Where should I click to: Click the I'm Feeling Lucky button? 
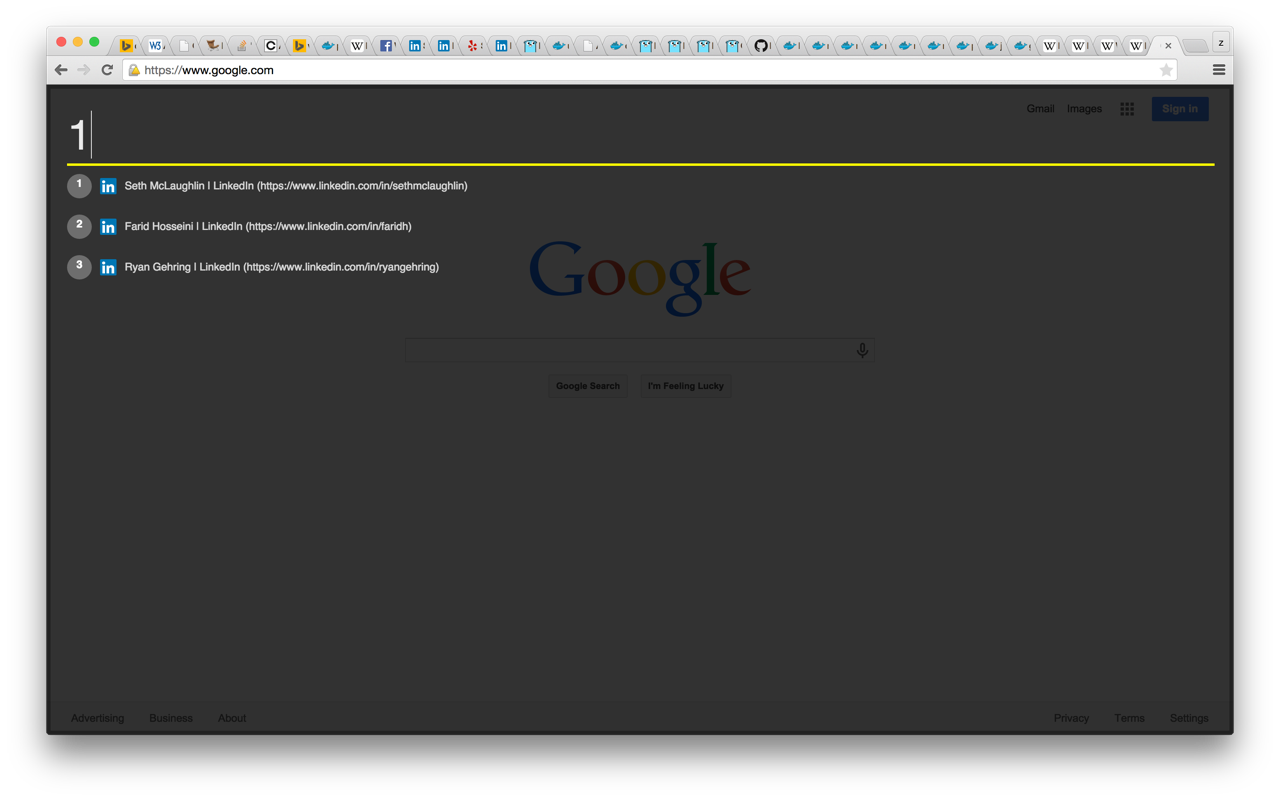pyautogui.click(x=686, y=386)
